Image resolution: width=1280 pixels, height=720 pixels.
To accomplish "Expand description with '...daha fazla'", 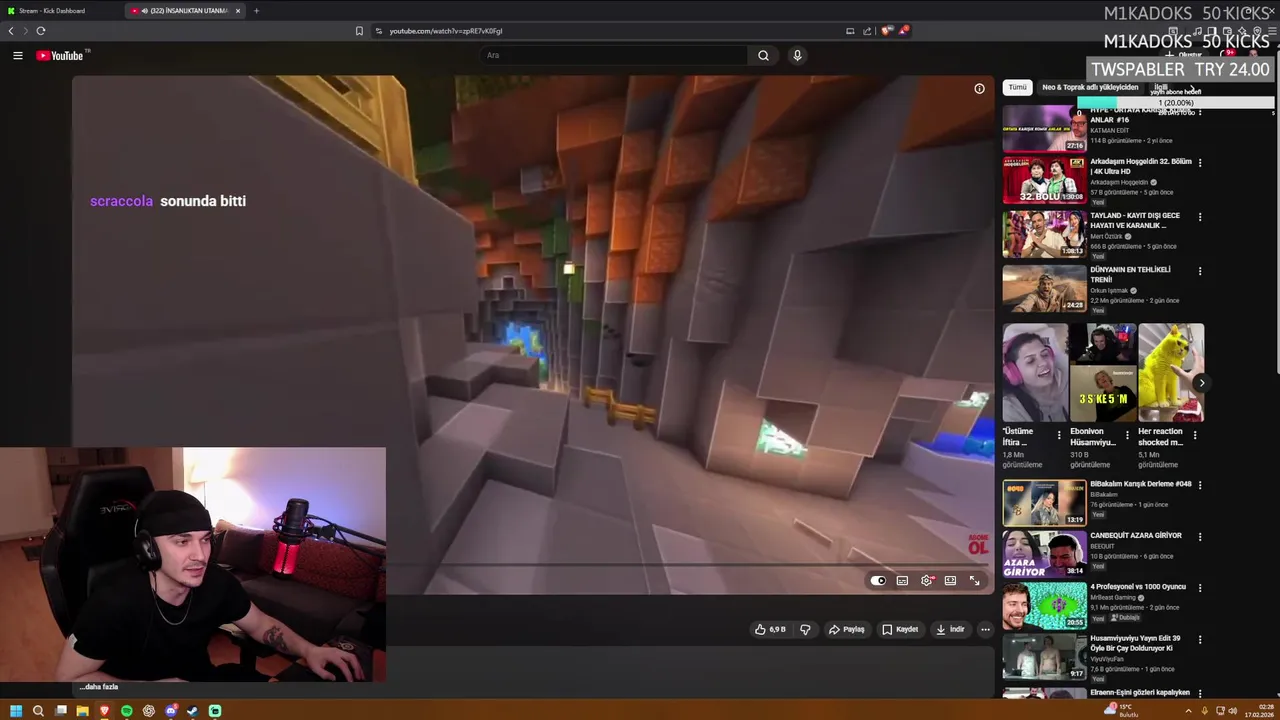I will (99, 687).
